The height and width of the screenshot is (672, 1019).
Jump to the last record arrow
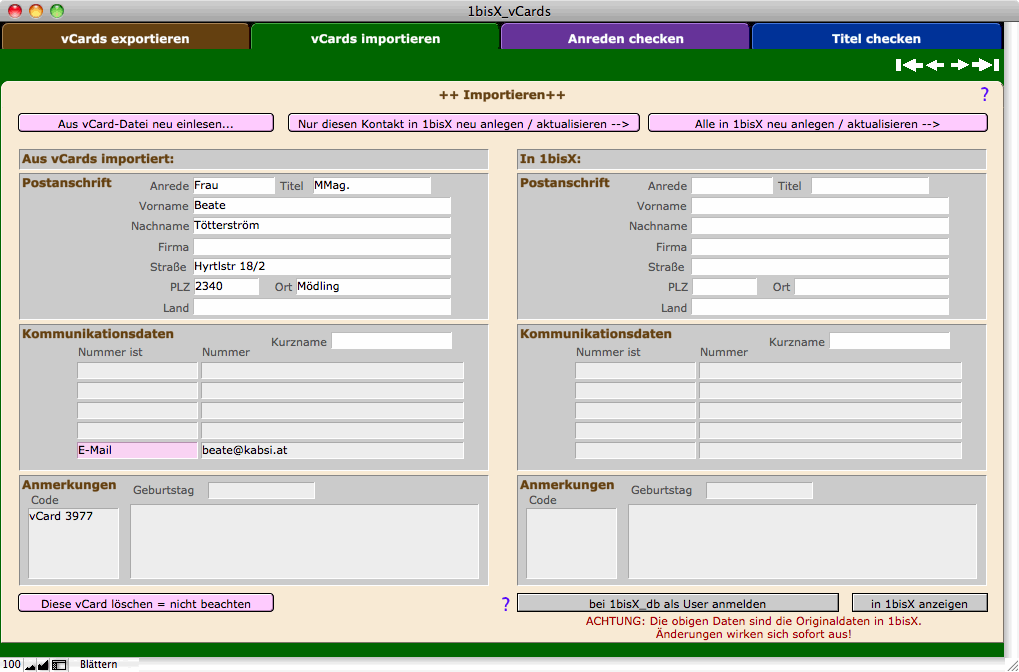pyautogui.click(x=986, y=65)
